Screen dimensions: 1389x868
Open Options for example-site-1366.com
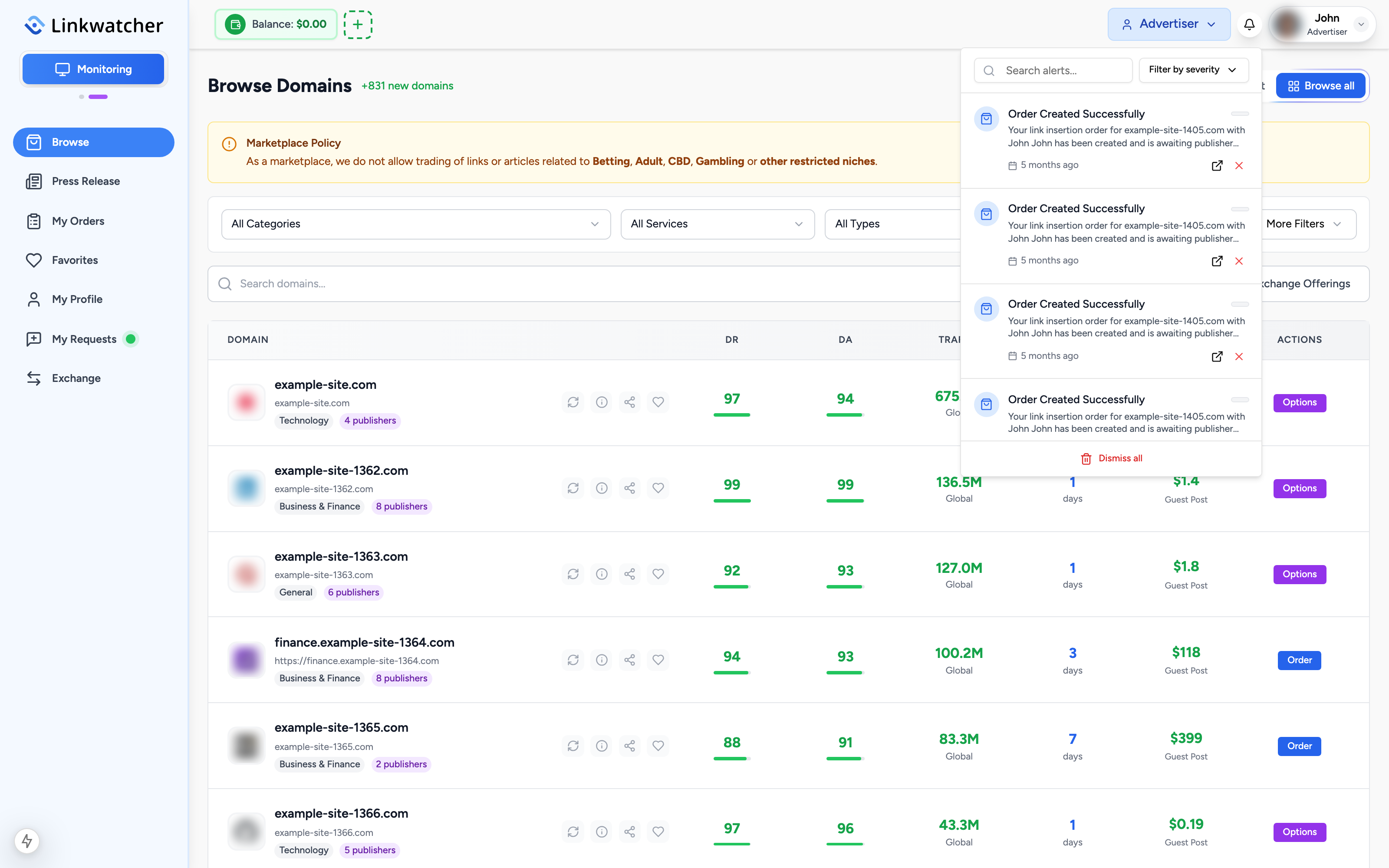point(1300,832)
